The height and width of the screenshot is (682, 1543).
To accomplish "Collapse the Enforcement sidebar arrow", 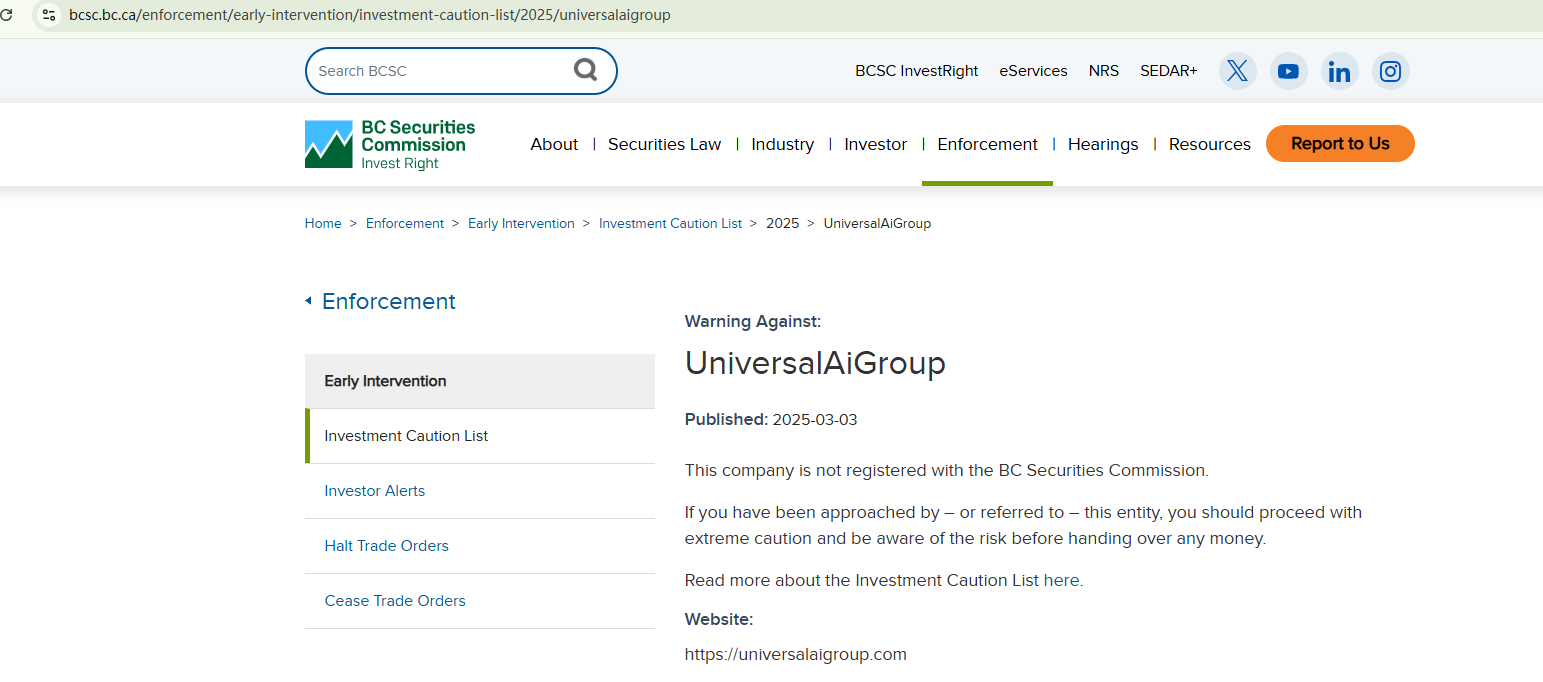I will coord(308,301).
